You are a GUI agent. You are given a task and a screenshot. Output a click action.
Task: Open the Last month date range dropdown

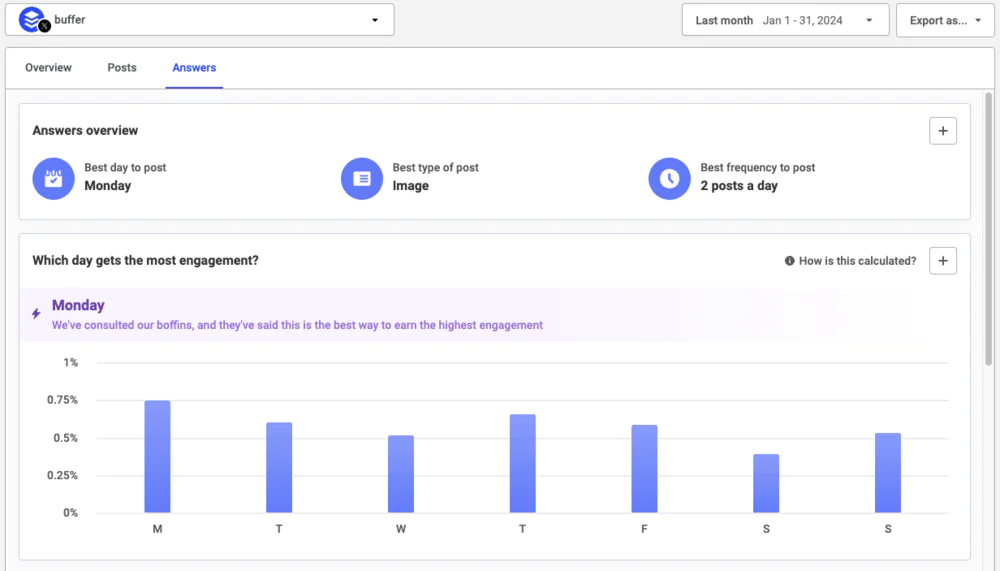pyautogui.click(x=785, y=20)
